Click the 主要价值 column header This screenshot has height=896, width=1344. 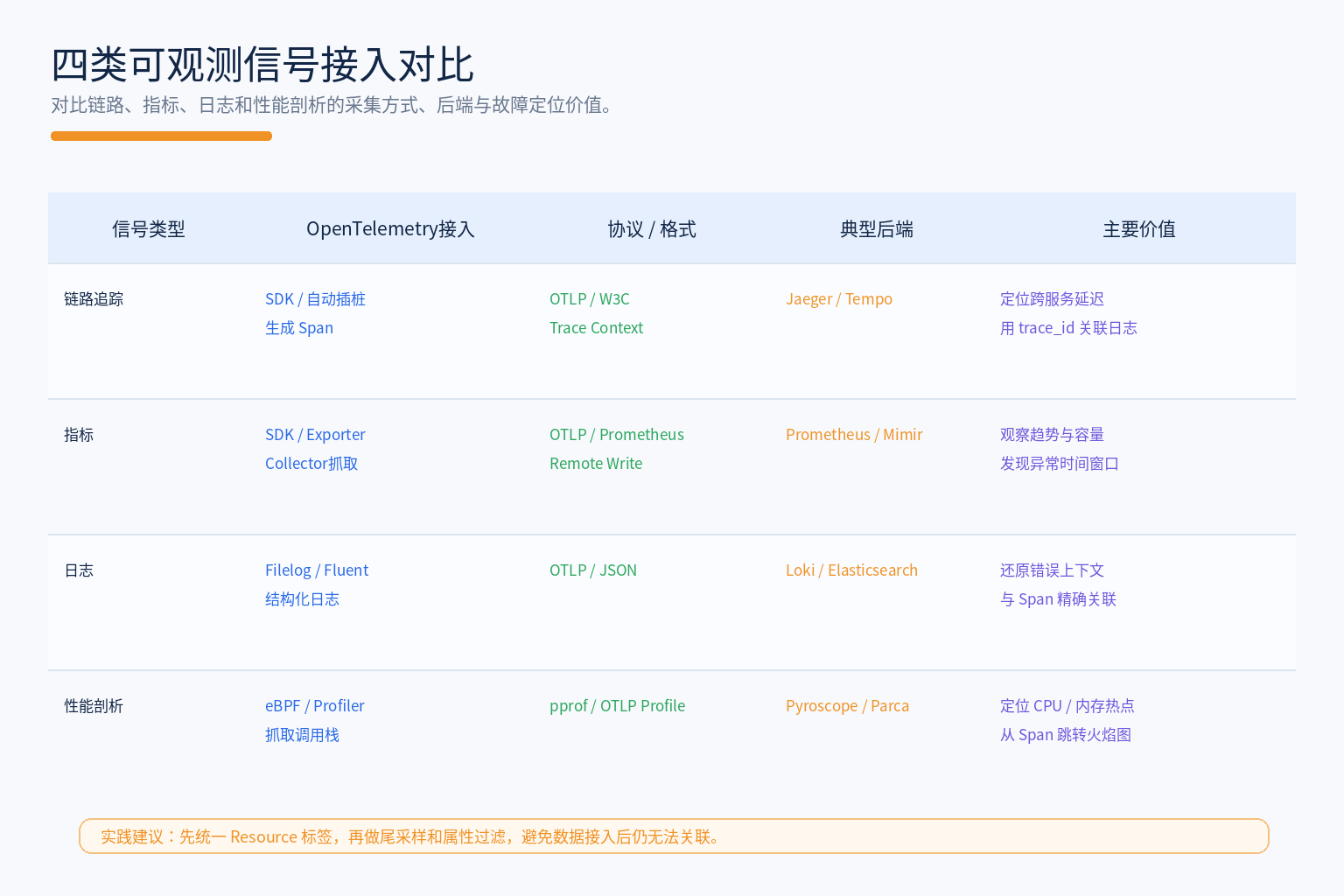coord(1139,229)
